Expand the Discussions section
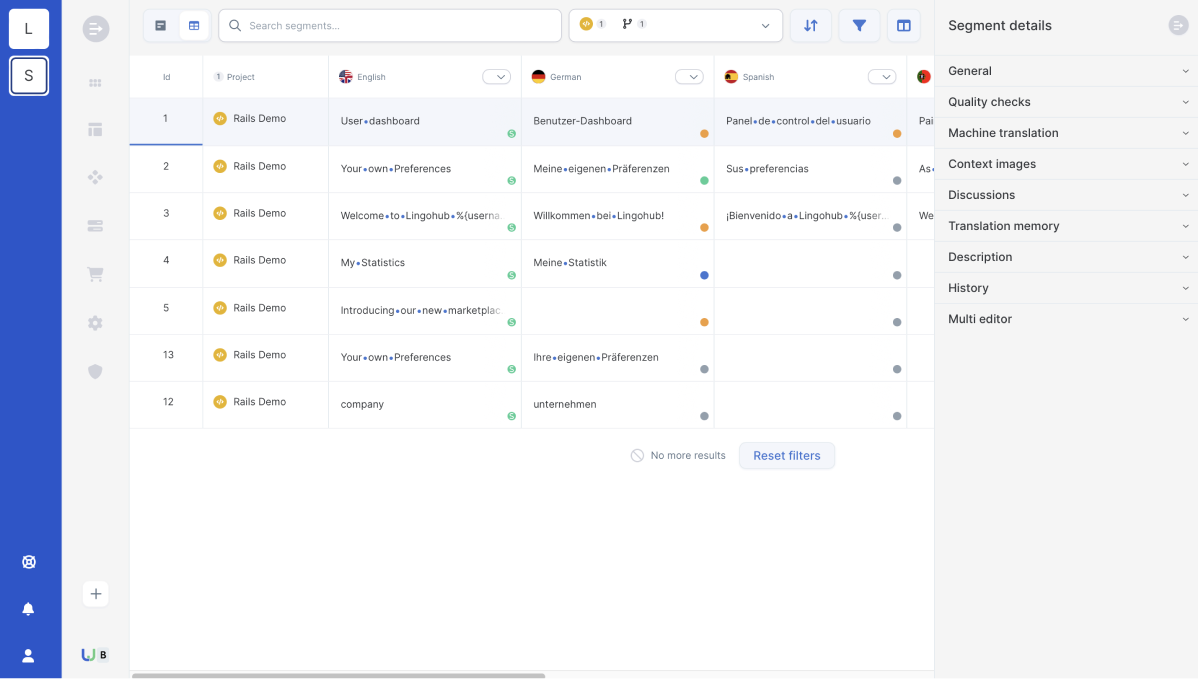Image resolution: width=1198 pixels, height=679 pixels. [1067, 196]
